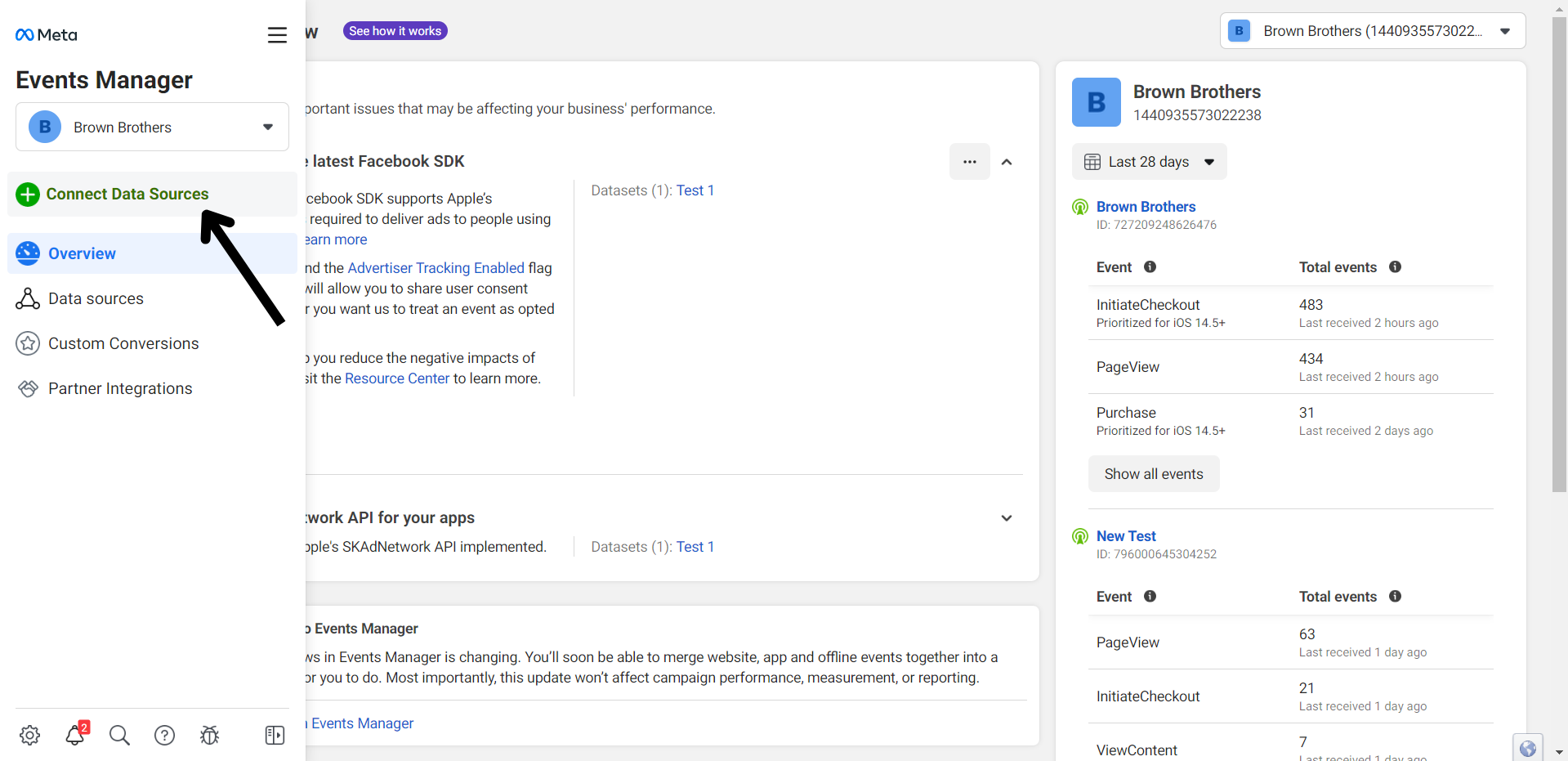Image resolution: width=1568 pixels, height=761 pixels.
Task: Click the ID 1440935573022238 text
Action: point(1197,115)
